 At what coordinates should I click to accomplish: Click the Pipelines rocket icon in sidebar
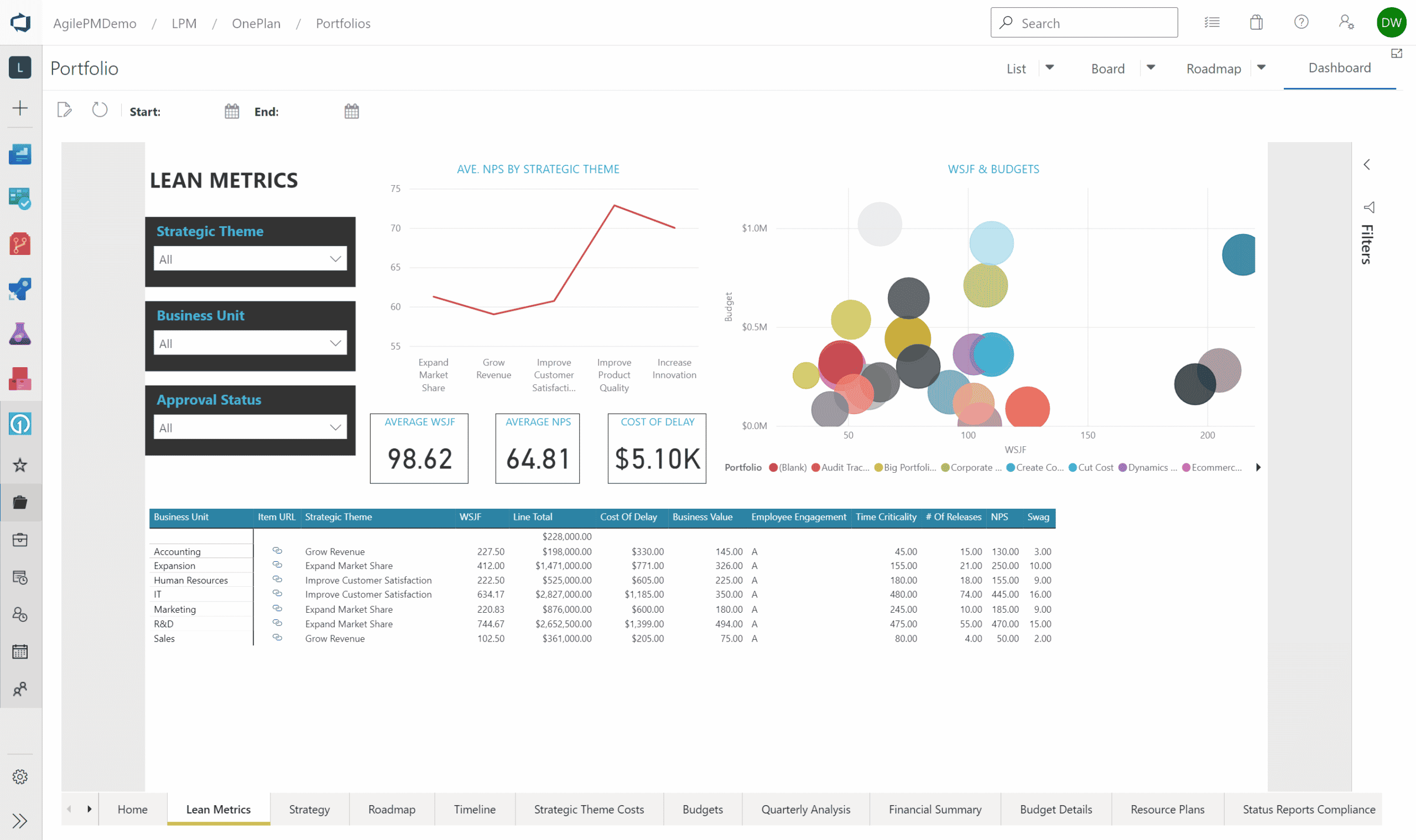pos(20,289)
